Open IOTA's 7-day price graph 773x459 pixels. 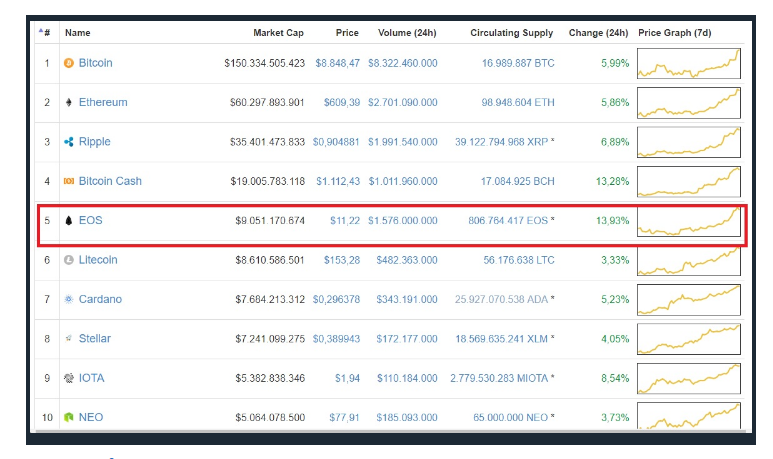point(689,378)
